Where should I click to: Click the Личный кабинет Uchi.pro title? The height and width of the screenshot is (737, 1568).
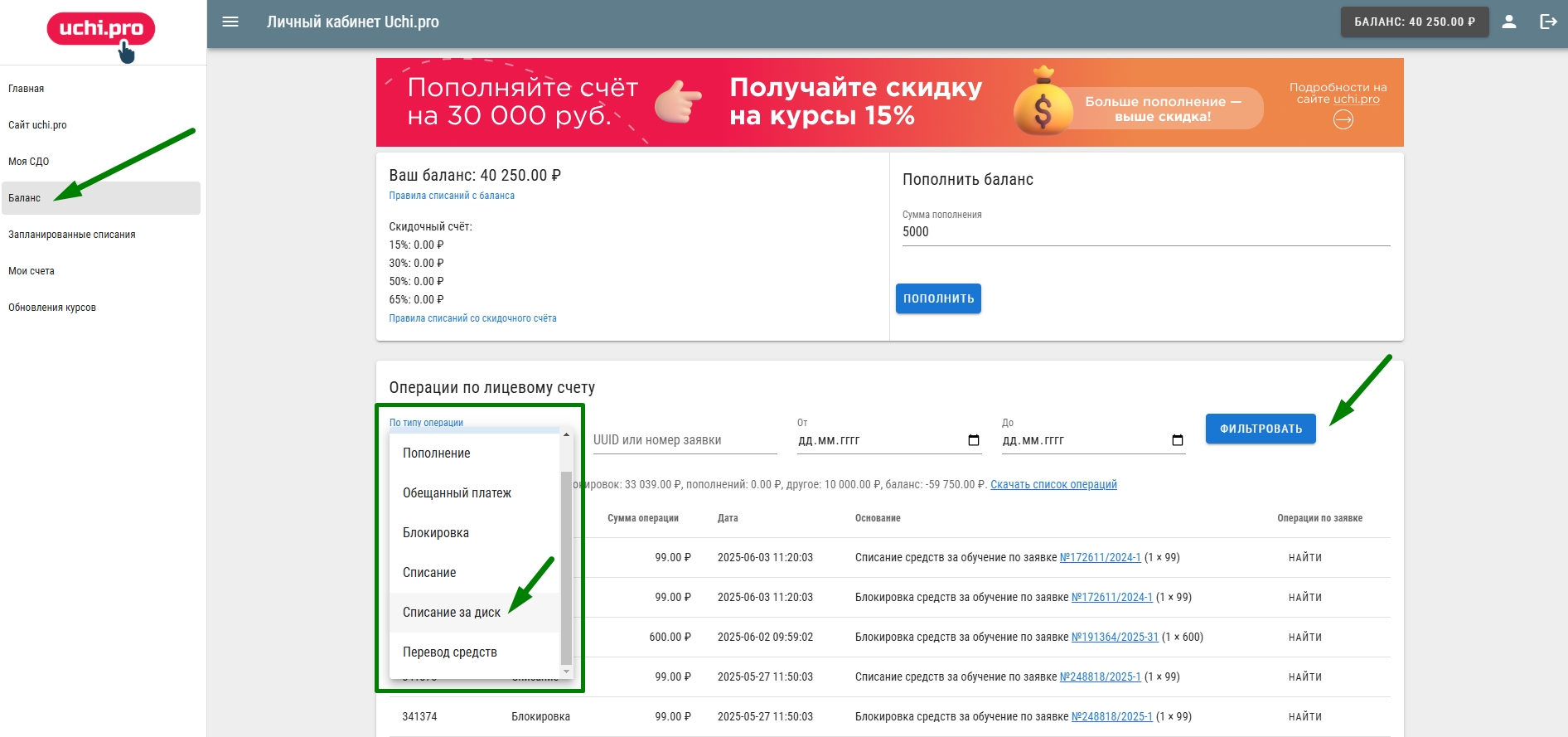[x=353, y=22]
